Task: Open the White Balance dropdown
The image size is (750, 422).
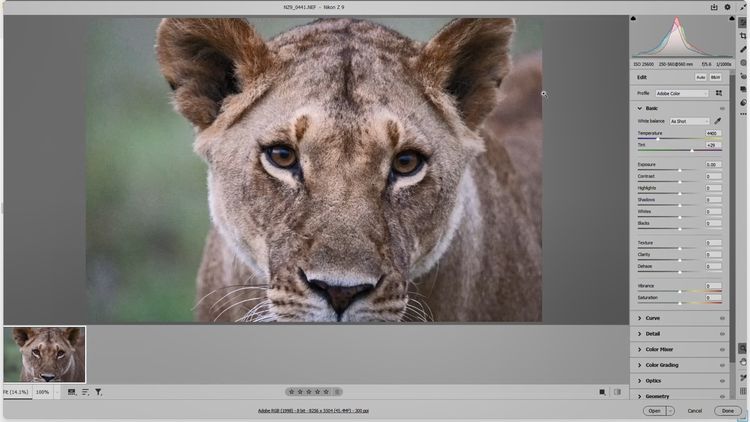Action: pos(689,121)
